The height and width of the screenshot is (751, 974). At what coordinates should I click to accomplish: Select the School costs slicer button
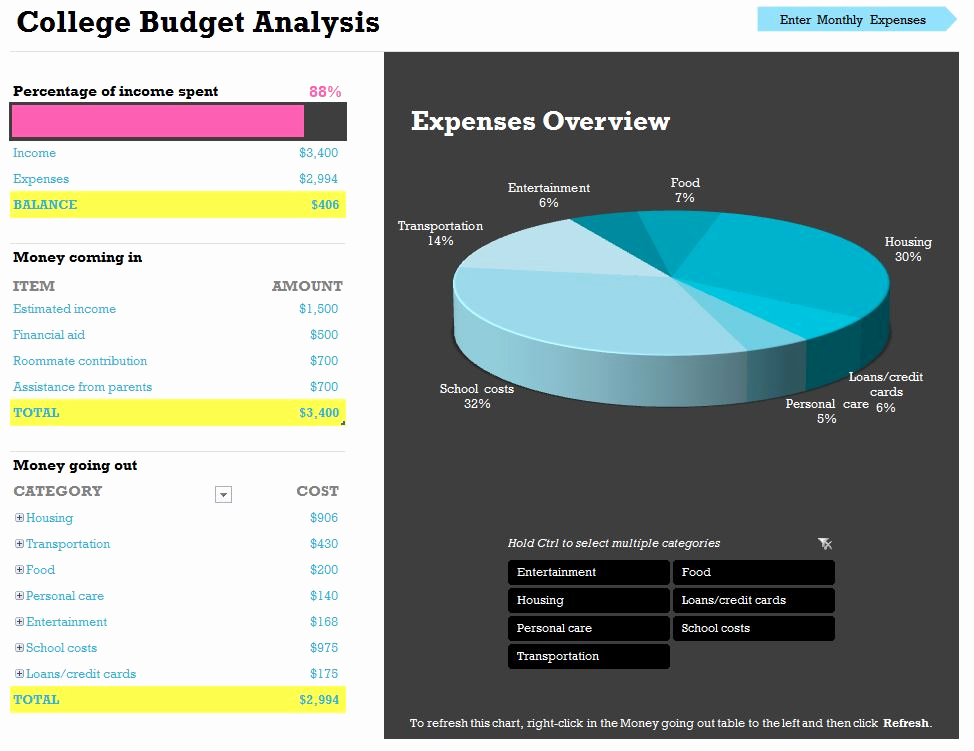753,628
